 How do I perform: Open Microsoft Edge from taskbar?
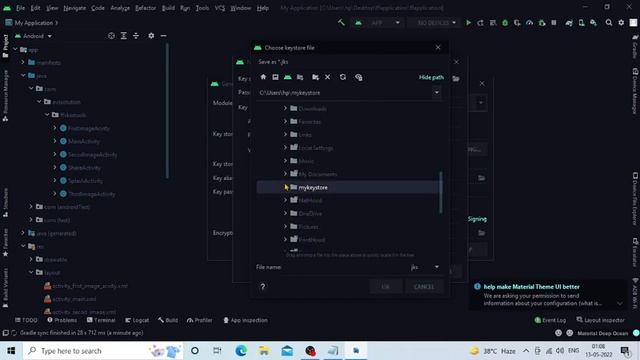pos(241,351)
